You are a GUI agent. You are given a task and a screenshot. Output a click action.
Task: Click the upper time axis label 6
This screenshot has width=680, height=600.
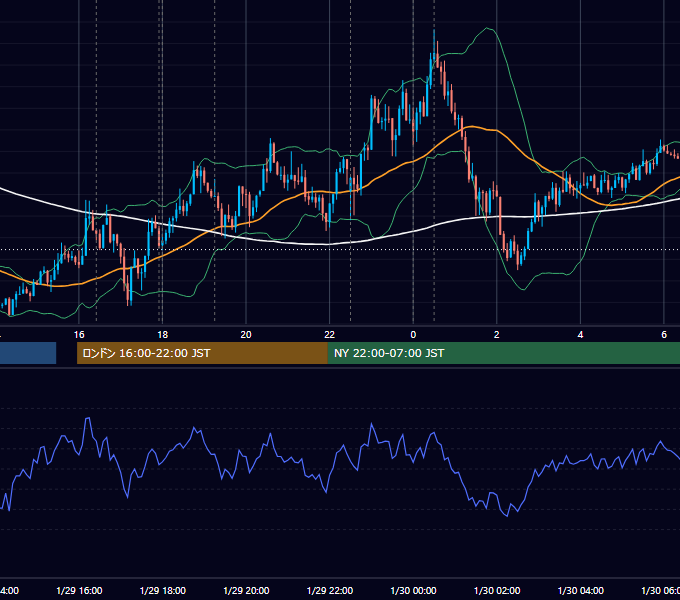pos(664,334)
